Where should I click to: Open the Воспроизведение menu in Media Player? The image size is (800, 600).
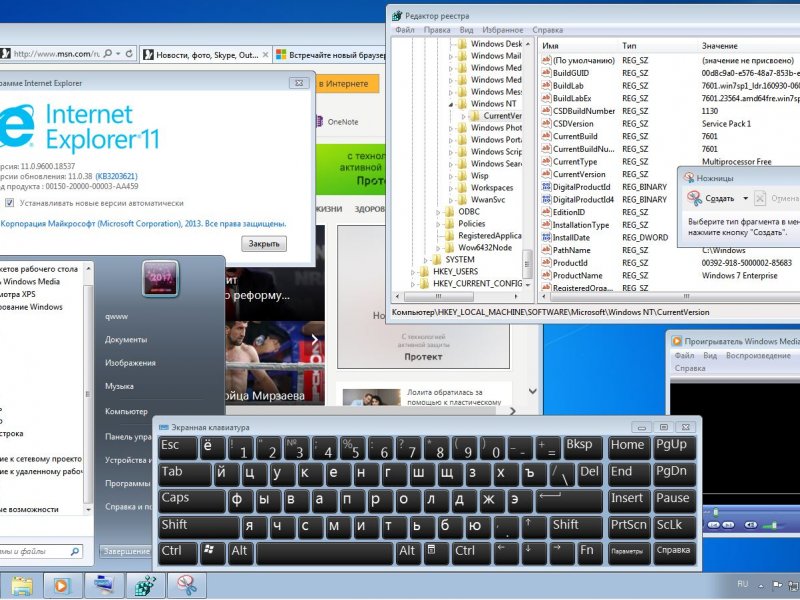pos(758,356)
